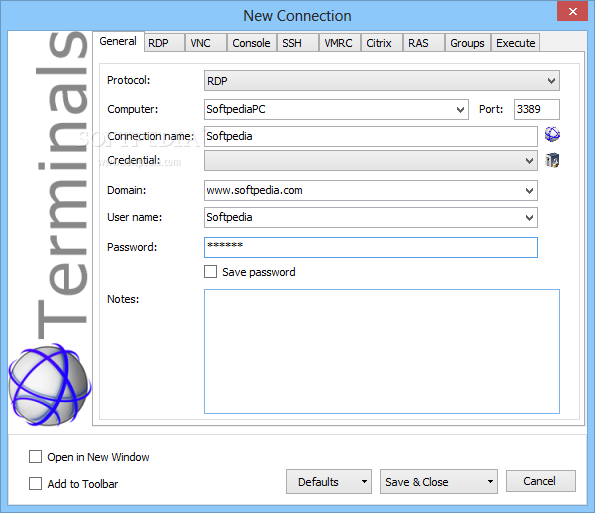Open the credential manager icon beside Credential
The width and height of the screenshot is (595, 513).
tap(552, 160)
